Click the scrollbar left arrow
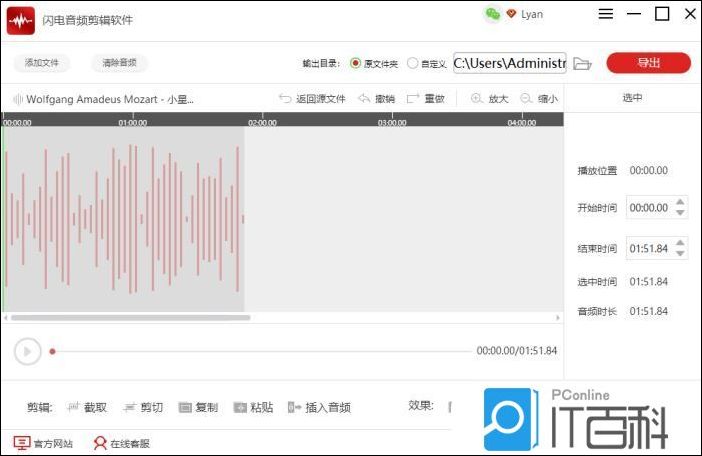 (x=5, y=318)
